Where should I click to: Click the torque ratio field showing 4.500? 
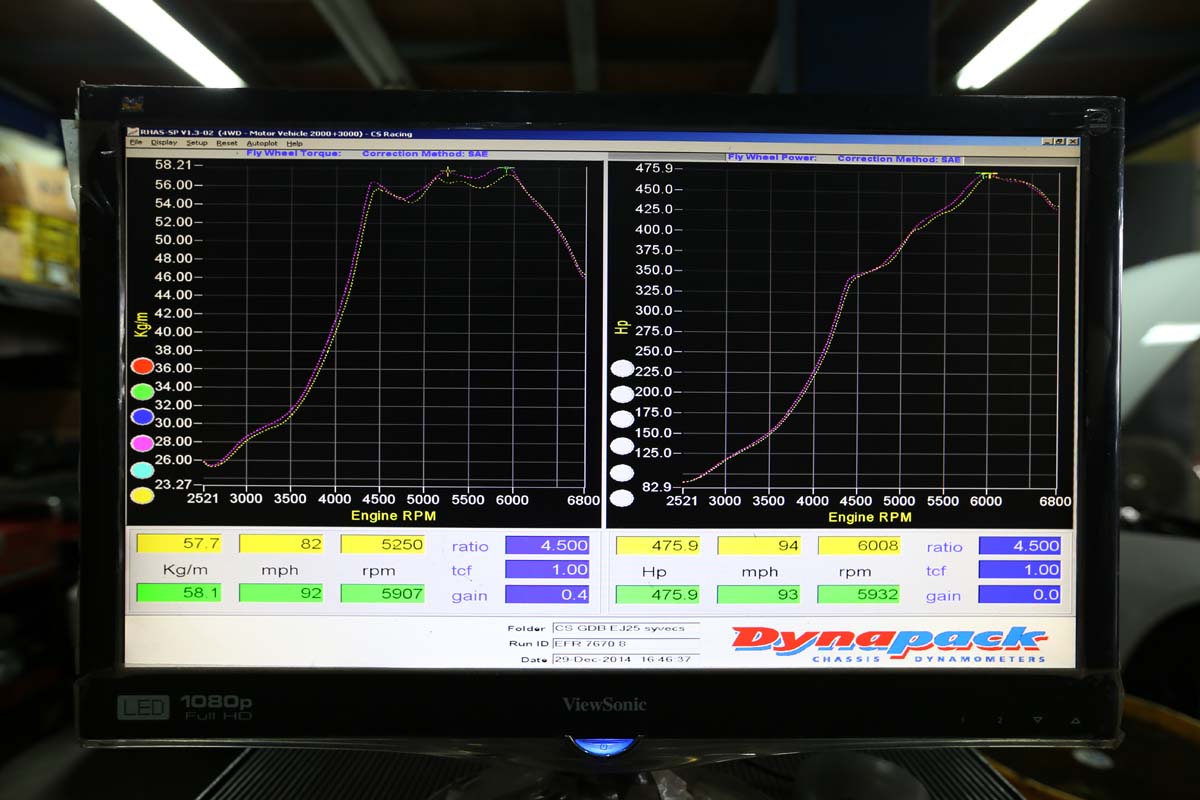click(546, 545)
